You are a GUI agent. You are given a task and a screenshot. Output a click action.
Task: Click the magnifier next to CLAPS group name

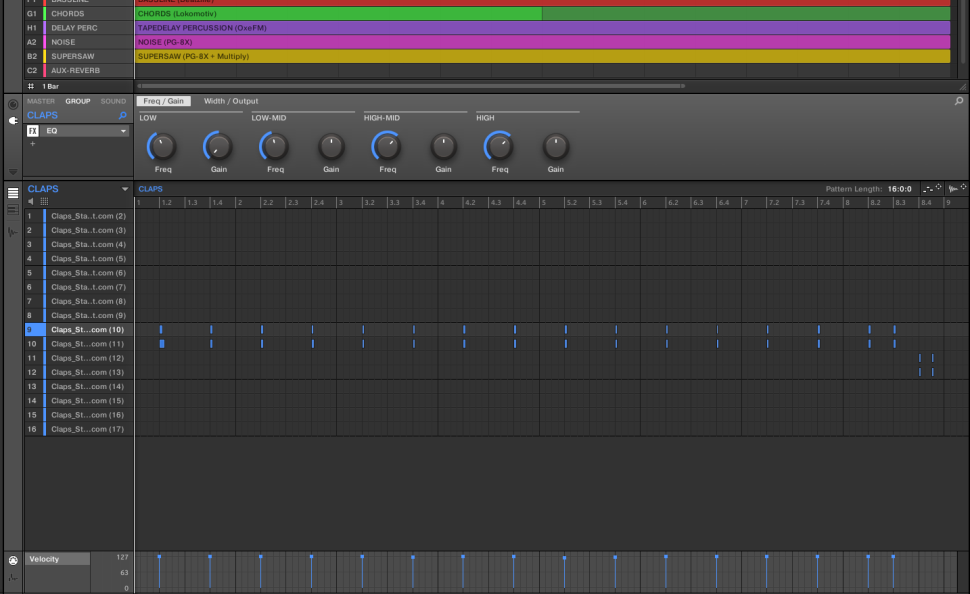tap(123, 116)
